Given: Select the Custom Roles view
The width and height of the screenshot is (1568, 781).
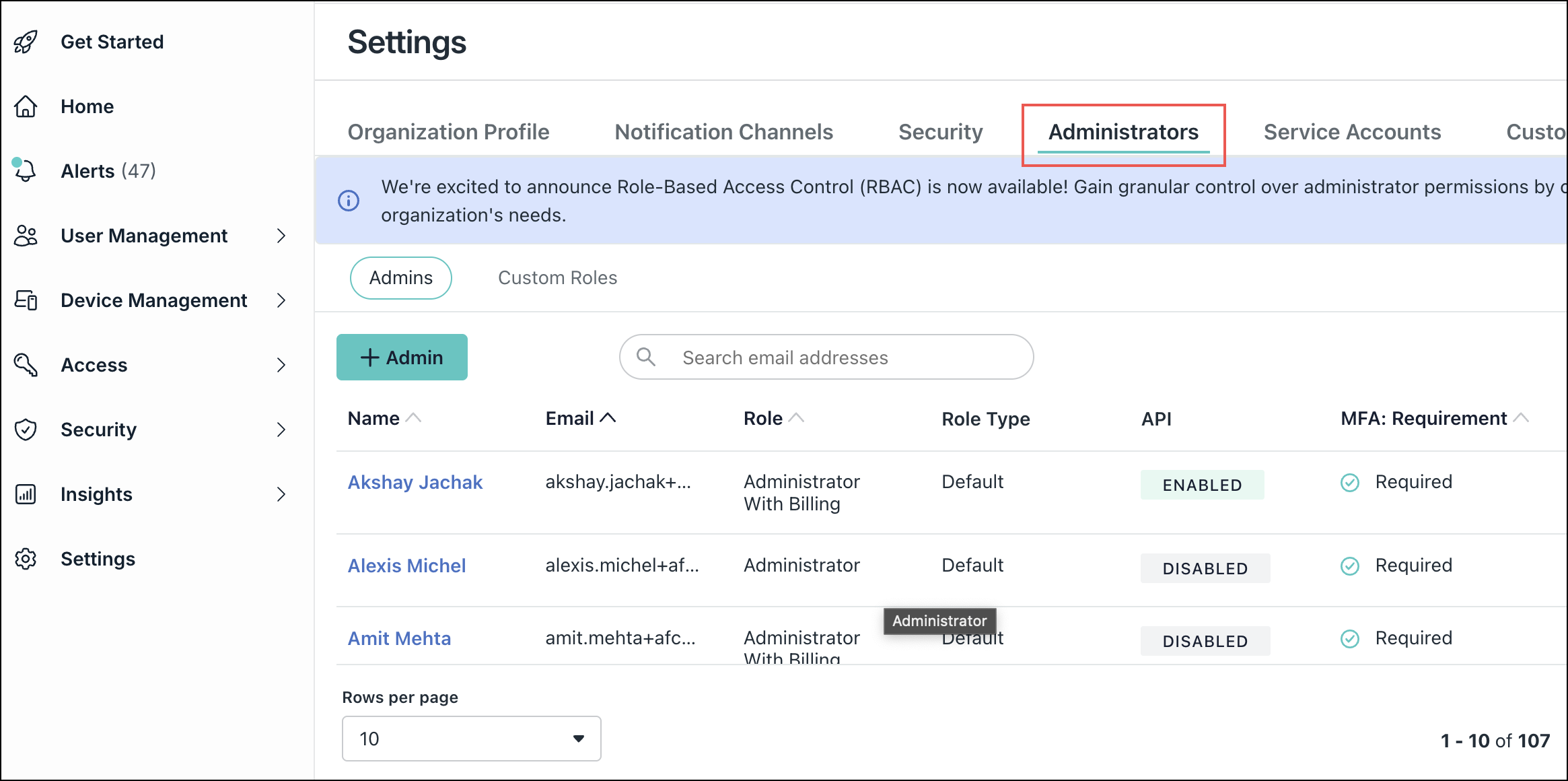Looking at the screenshot, I should click(x=557, y=277).
